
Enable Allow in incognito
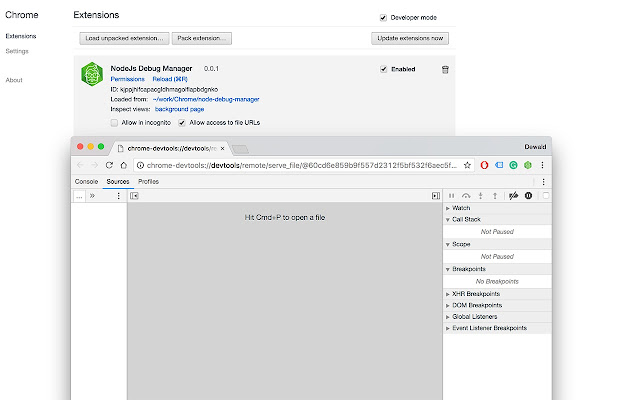(114, 122)
